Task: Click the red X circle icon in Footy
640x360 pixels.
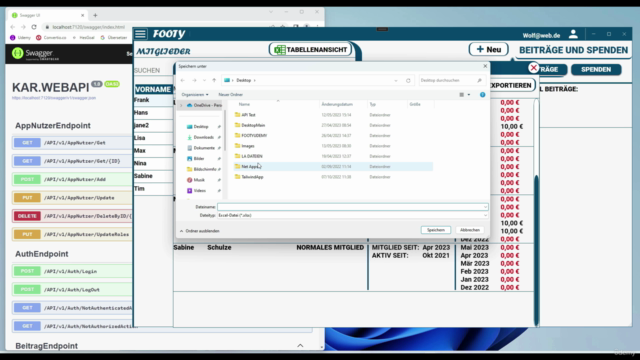Action: pos(533,68)
